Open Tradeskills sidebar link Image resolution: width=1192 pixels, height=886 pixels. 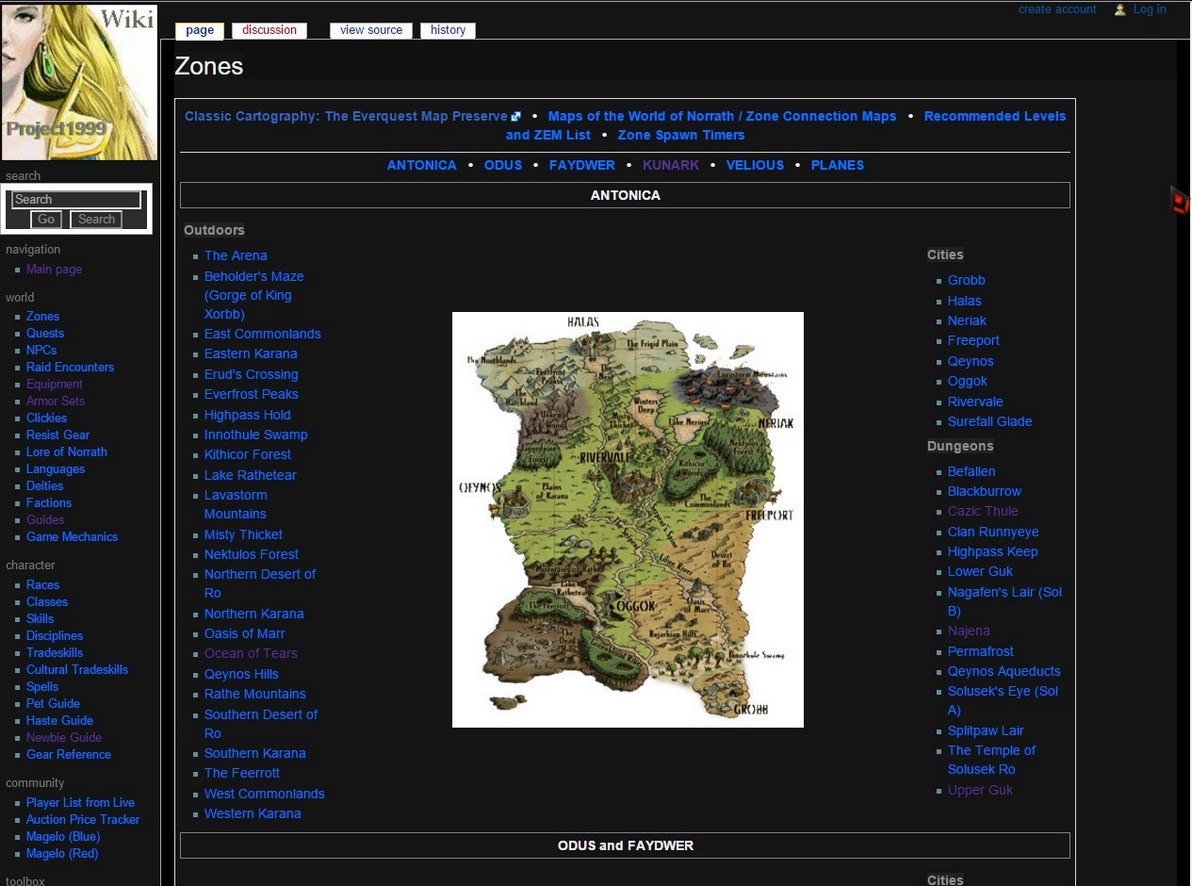click(x=55, y=653)
